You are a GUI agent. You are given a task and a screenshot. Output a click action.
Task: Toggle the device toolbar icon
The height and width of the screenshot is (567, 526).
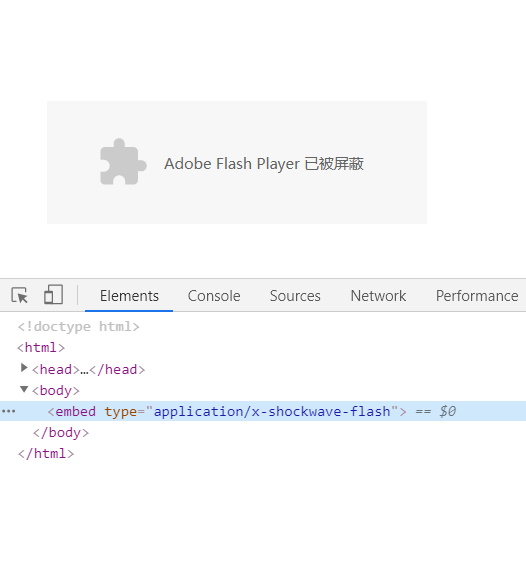53,294
